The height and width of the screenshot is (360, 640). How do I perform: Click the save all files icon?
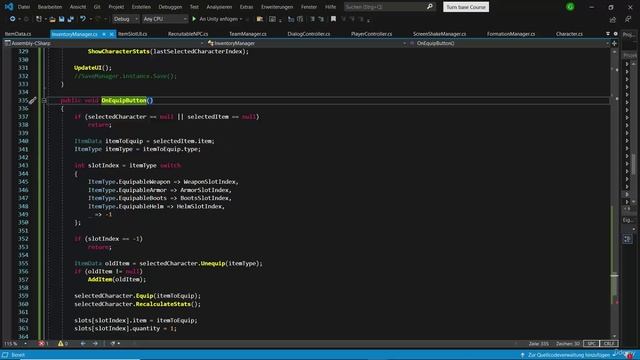(71, 19)
